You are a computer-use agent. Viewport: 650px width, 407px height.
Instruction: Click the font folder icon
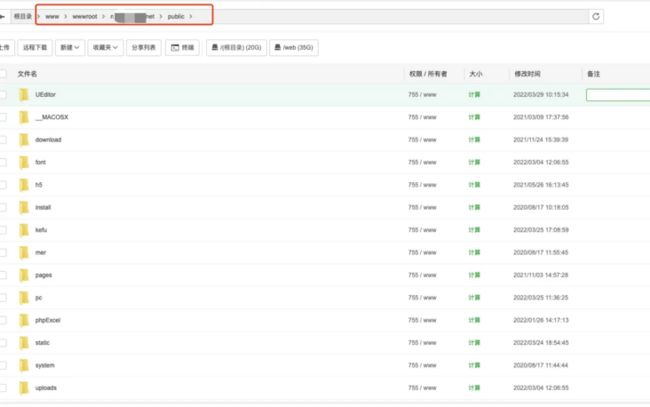click(24, 162)
